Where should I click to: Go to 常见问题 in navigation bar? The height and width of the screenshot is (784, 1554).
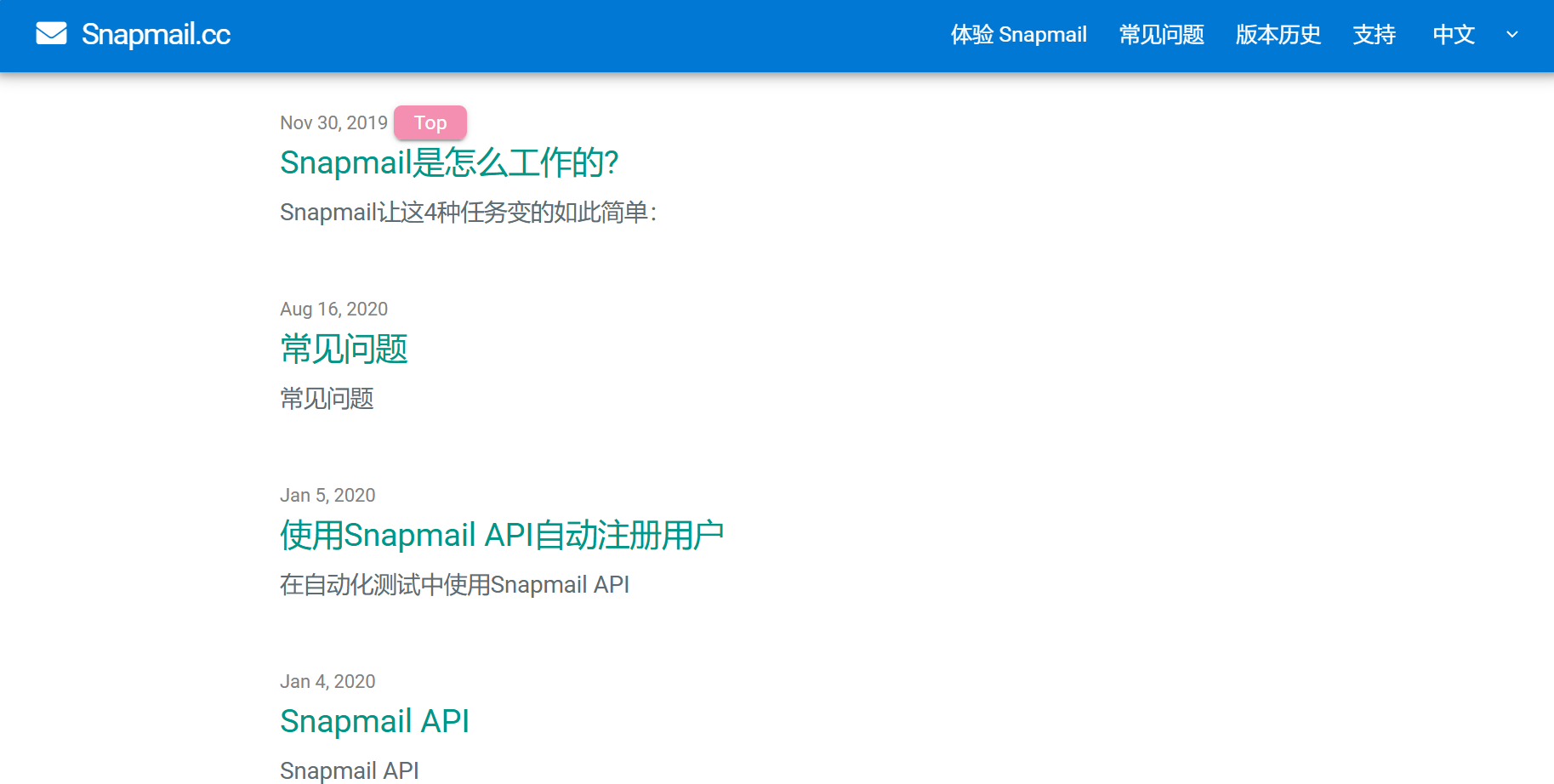click(1161, 34)
